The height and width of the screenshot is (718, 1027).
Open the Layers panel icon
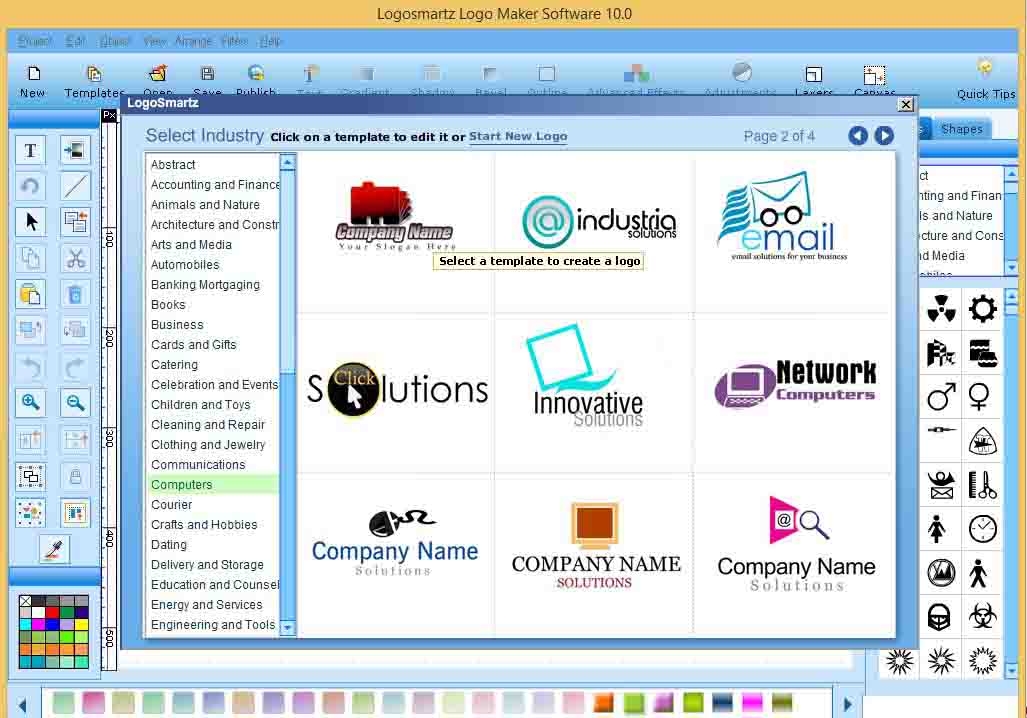point(813,75)
